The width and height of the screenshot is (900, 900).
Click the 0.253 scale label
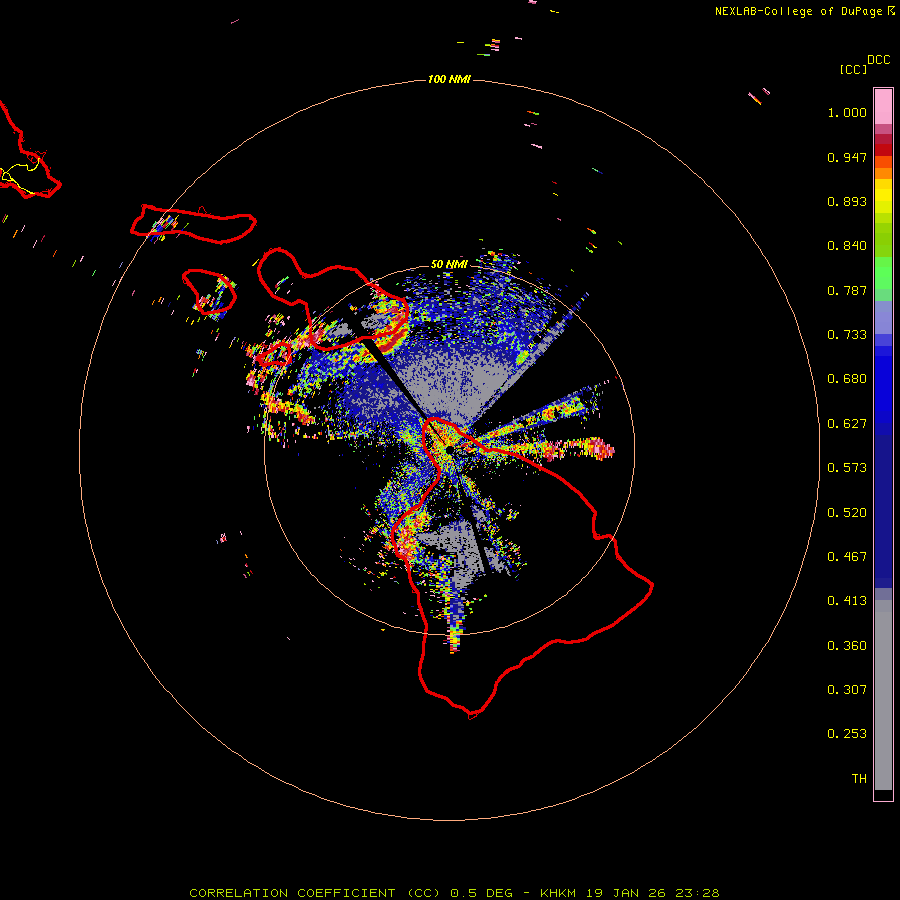tap(847, 734)
